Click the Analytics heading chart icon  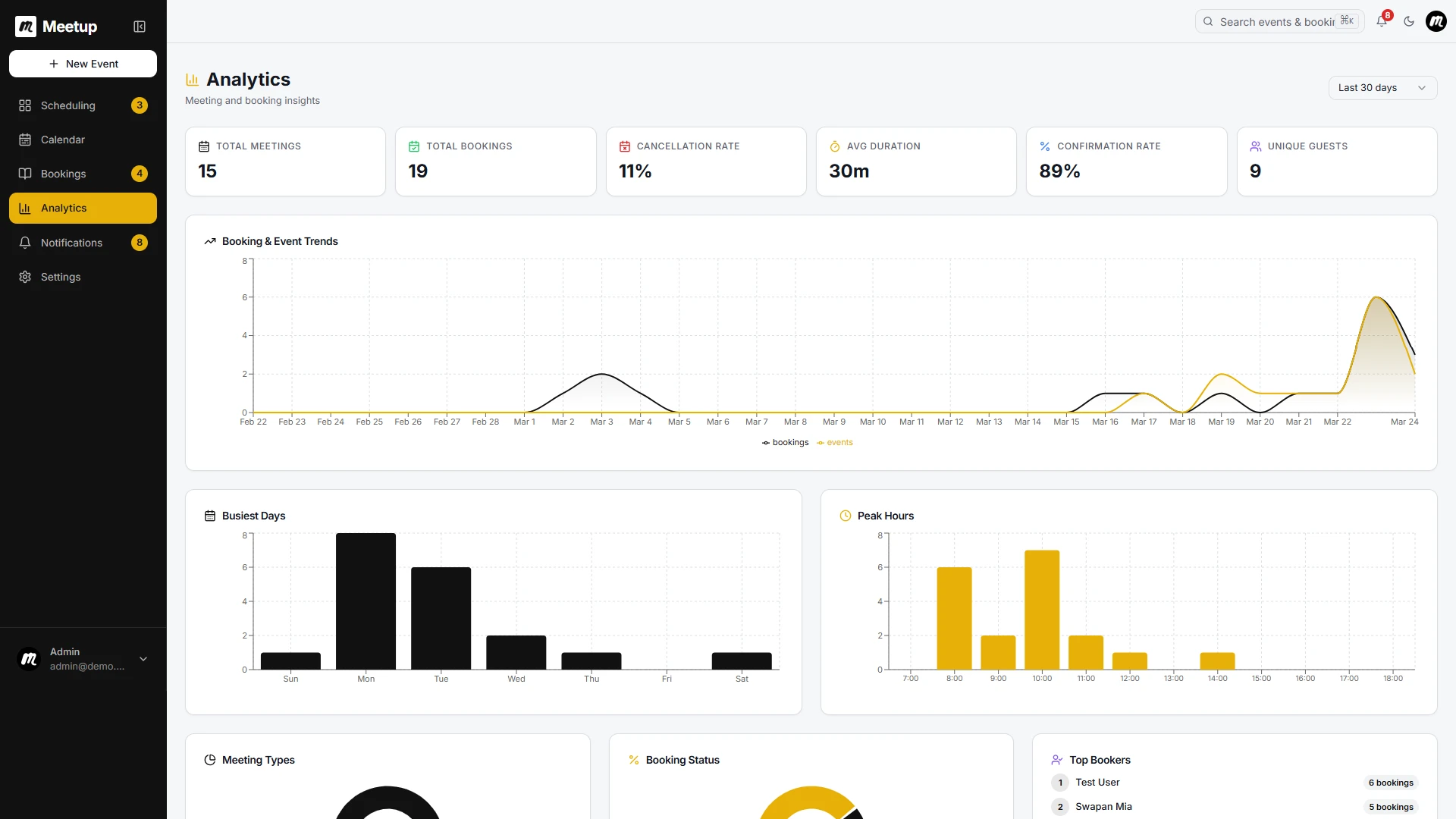coord(193,80)
